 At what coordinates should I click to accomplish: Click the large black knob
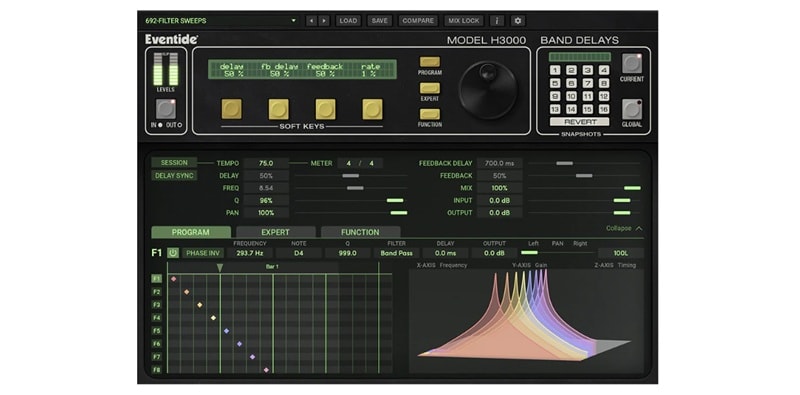click(x=488, y=90)
